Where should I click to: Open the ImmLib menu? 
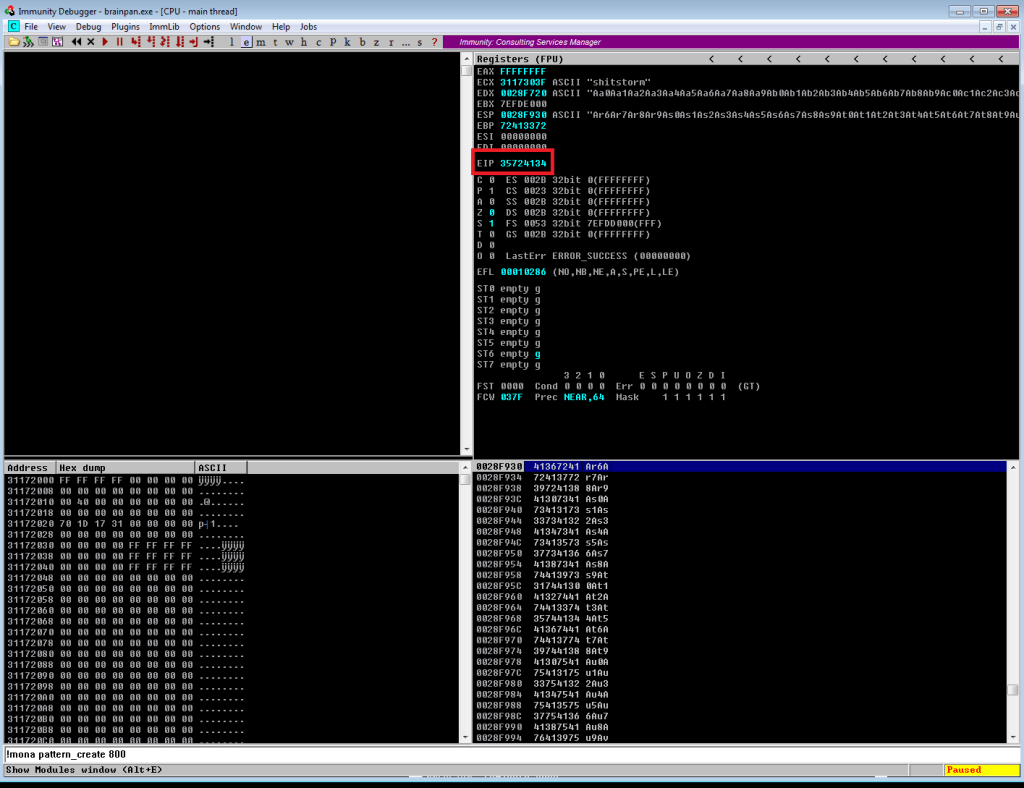tap(164, 26)
